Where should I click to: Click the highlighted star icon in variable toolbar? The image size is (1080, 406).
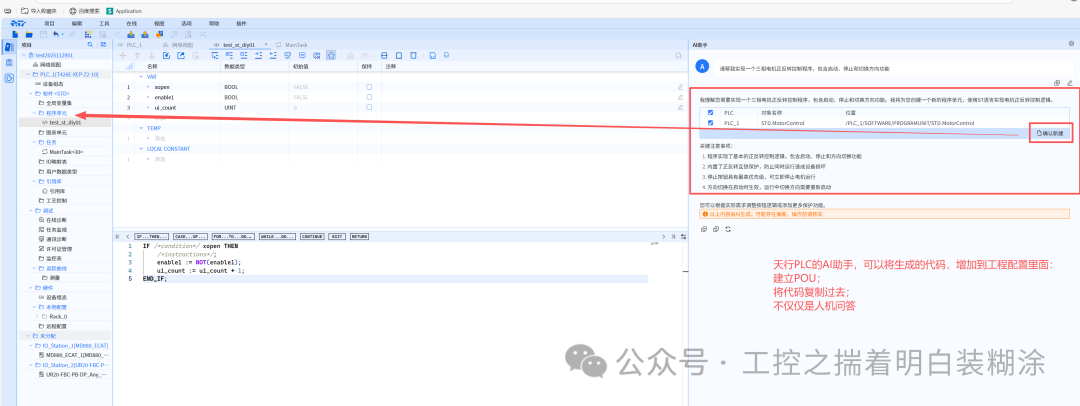331,55
